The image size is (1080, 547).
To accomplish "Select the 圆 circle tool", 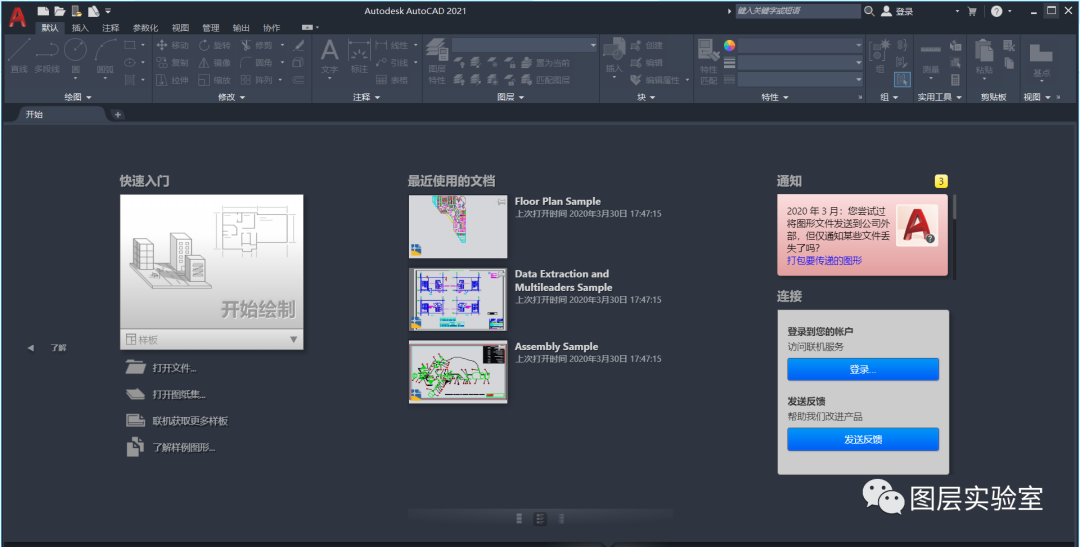I will click(75, 56).
